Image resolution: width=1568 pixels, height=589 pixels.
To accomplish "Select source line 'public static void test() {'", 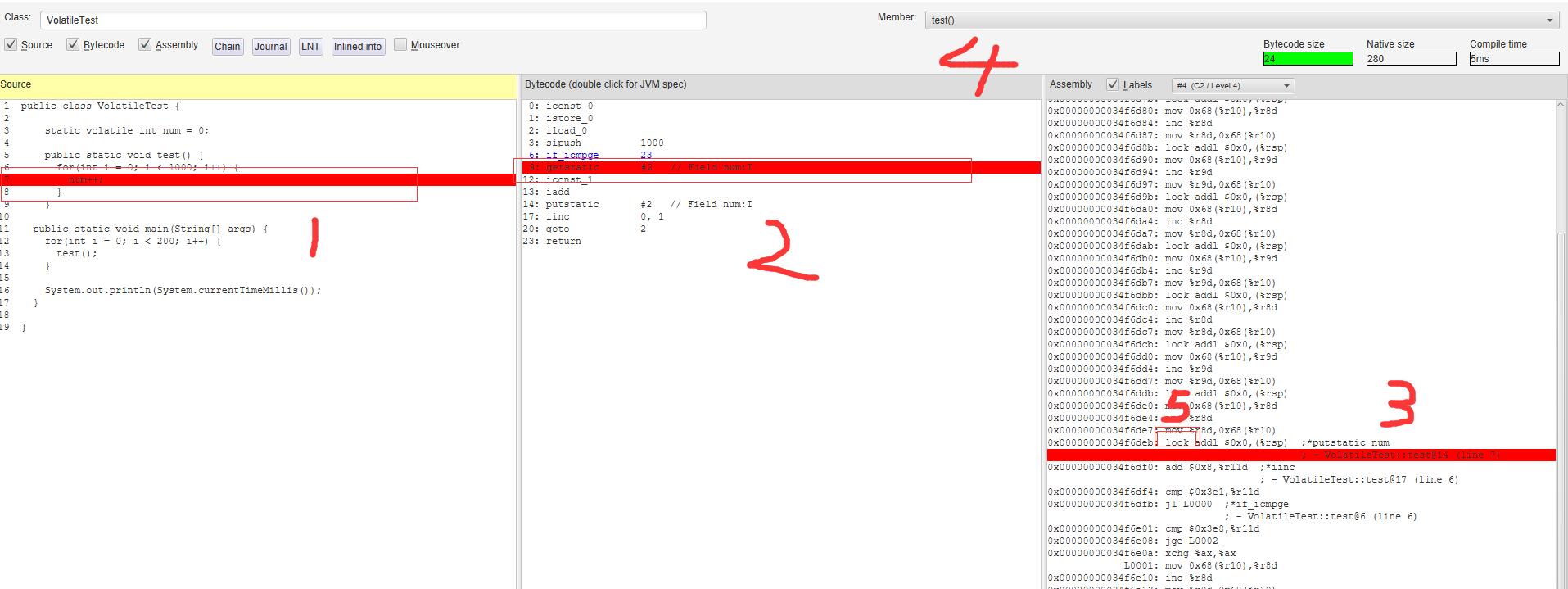I will point(124,155).
